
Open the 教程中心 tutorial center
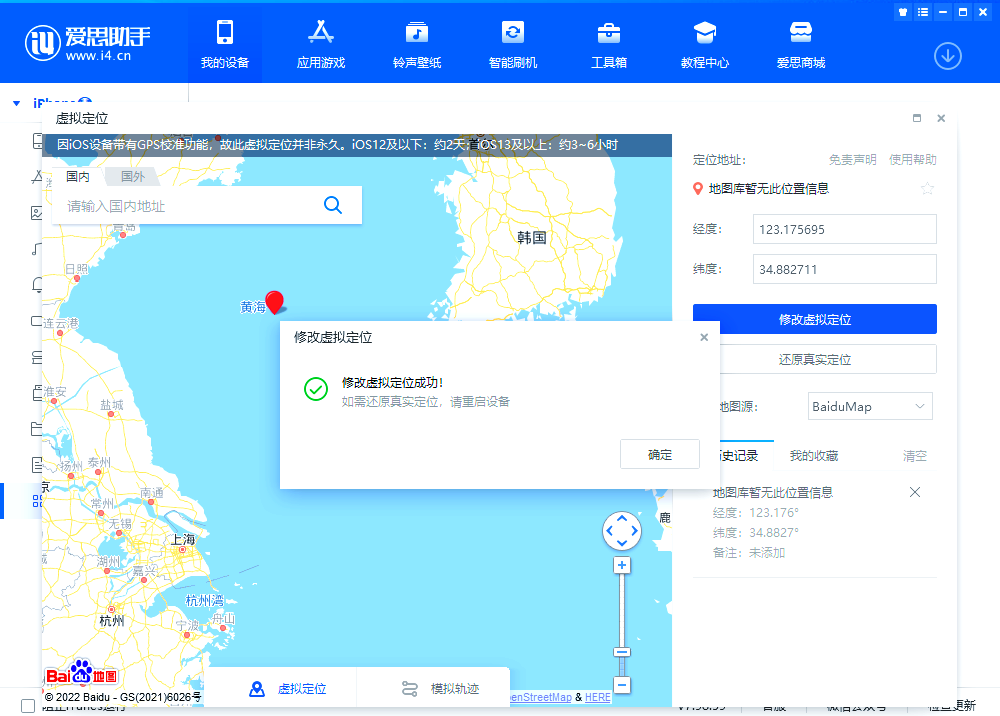(x=704, y=44)
